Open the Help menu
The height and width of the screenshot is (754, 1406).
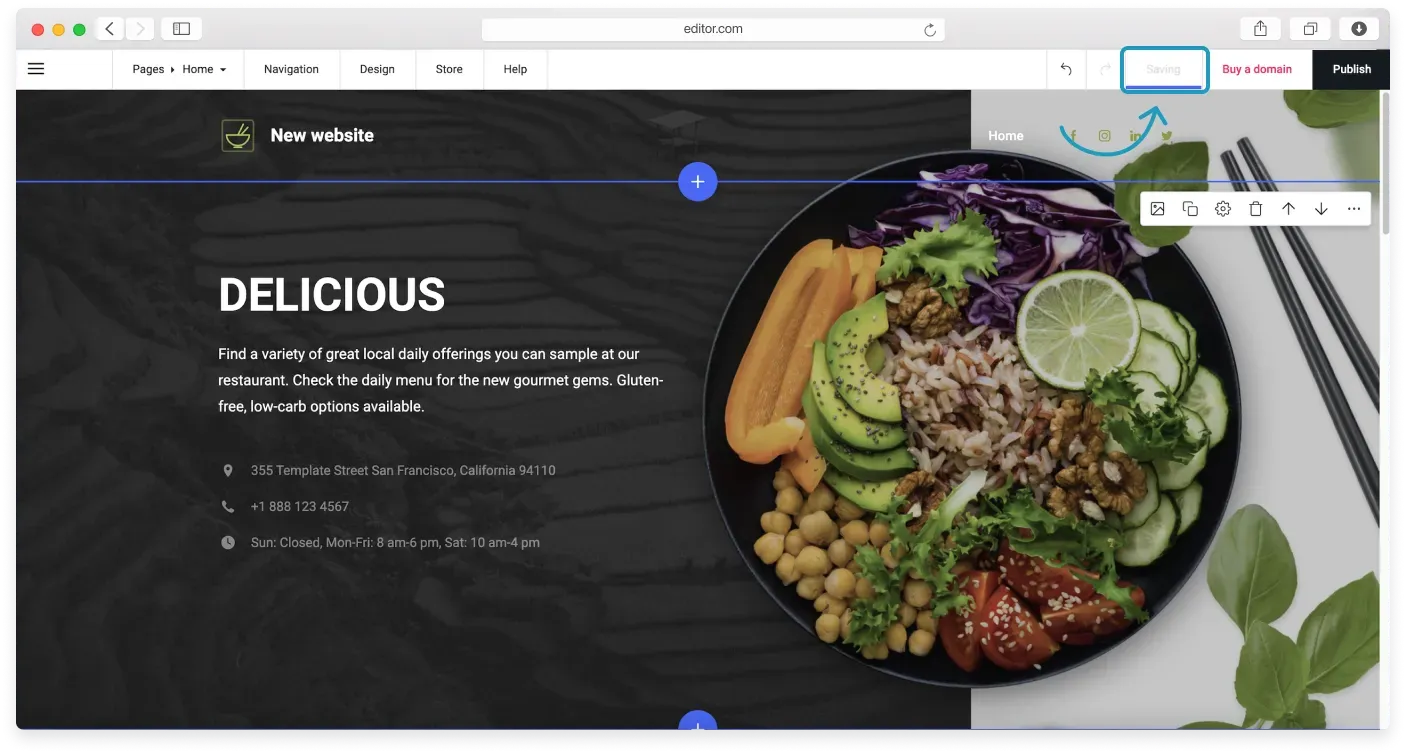pos(515,69)
